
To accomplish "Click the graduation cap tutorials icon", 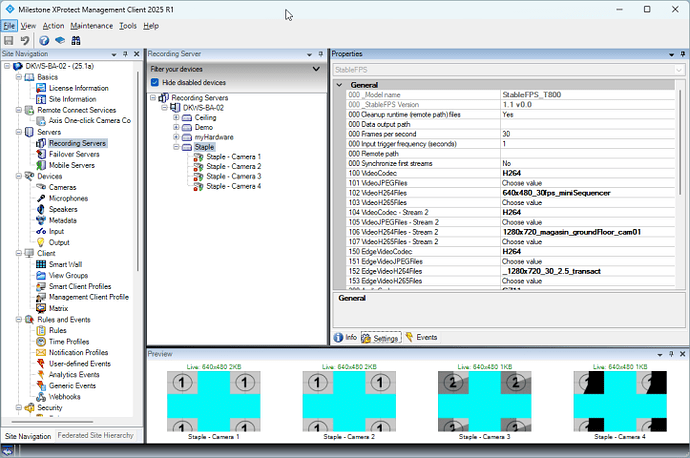I will tap(60, 40).
